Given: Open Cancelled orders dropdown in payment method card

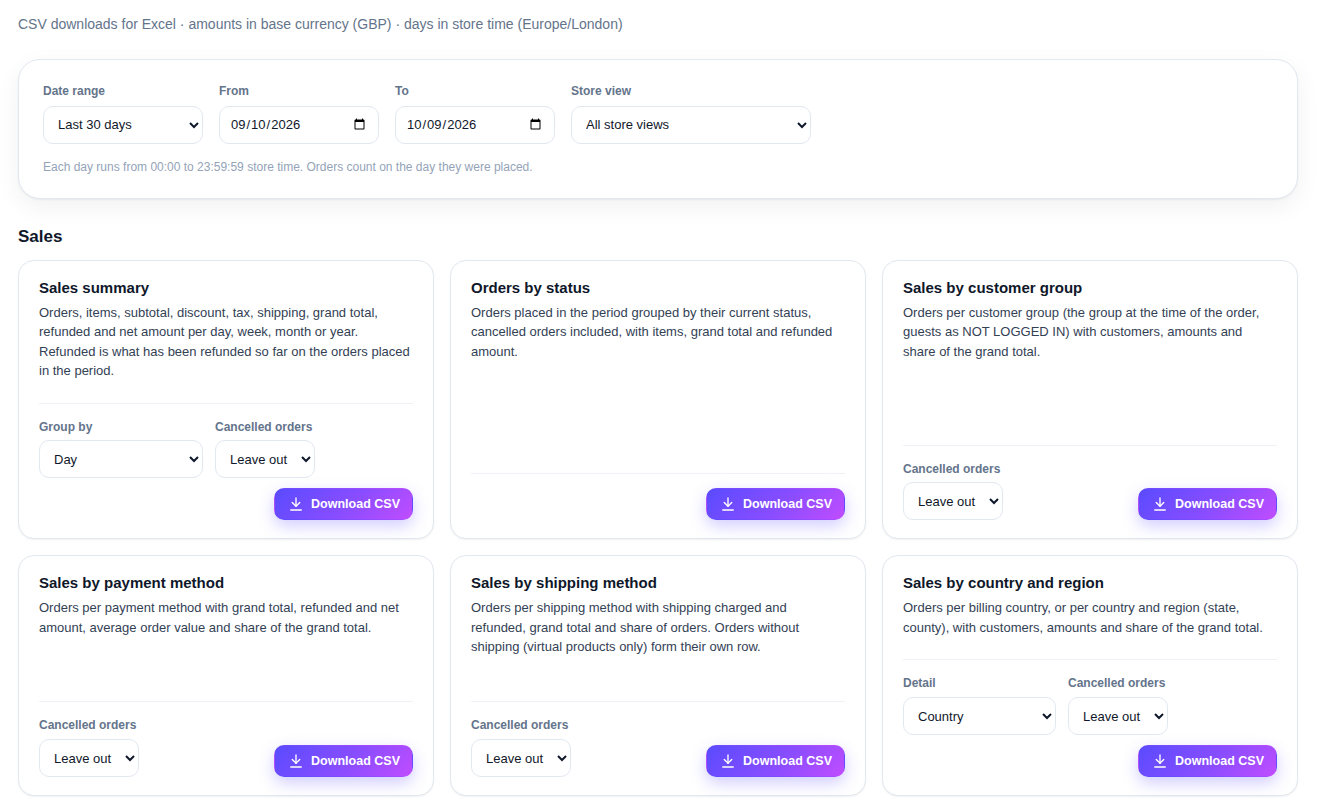Looking at the screenshot, I should click(89, 758).
